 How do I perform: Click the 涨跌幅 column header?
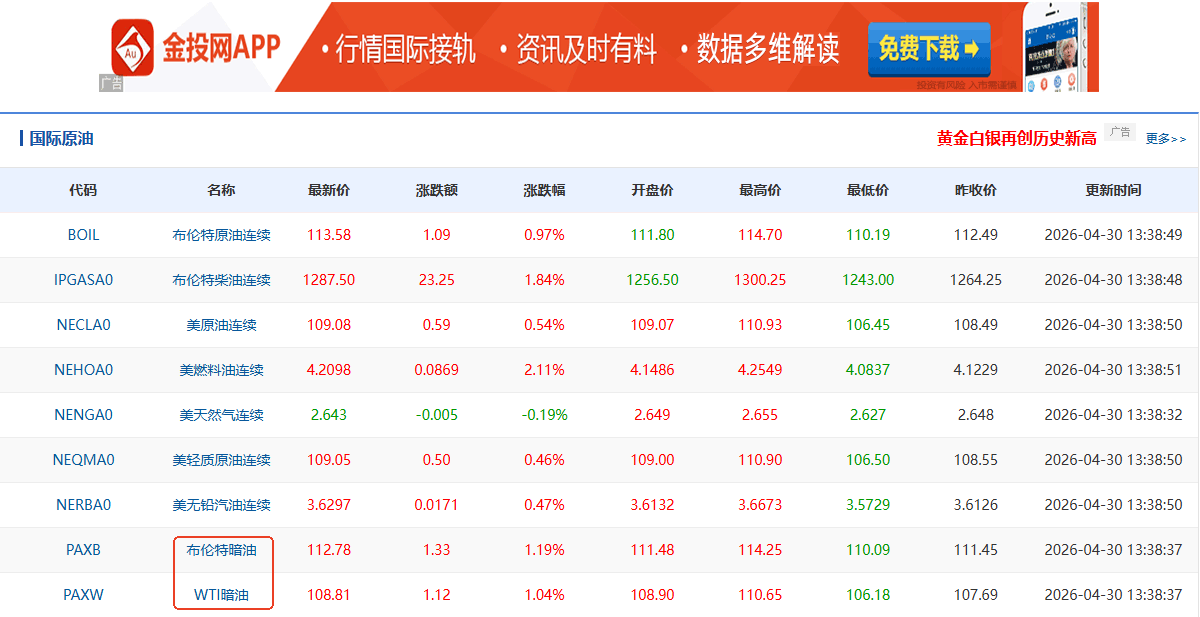click(544, 190)
